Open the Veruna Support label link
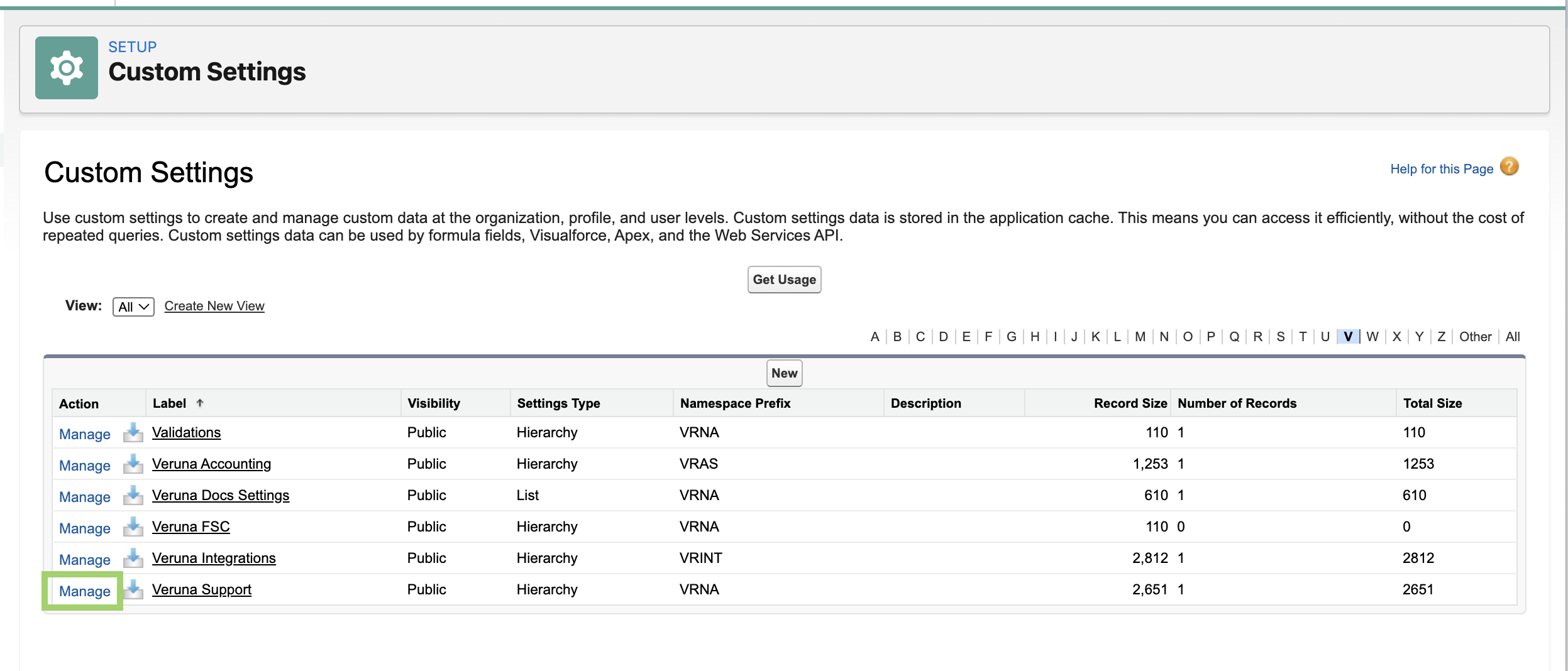1568x671 pixels. pos(201,589)
